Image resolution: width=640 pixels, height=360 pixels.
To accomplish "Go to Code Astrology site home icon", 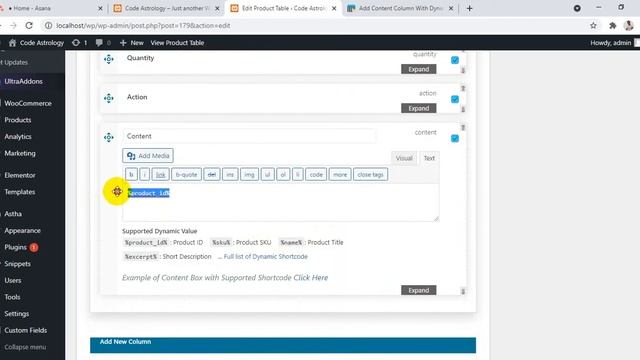I will pyautogui.click(x=12, y=42).
